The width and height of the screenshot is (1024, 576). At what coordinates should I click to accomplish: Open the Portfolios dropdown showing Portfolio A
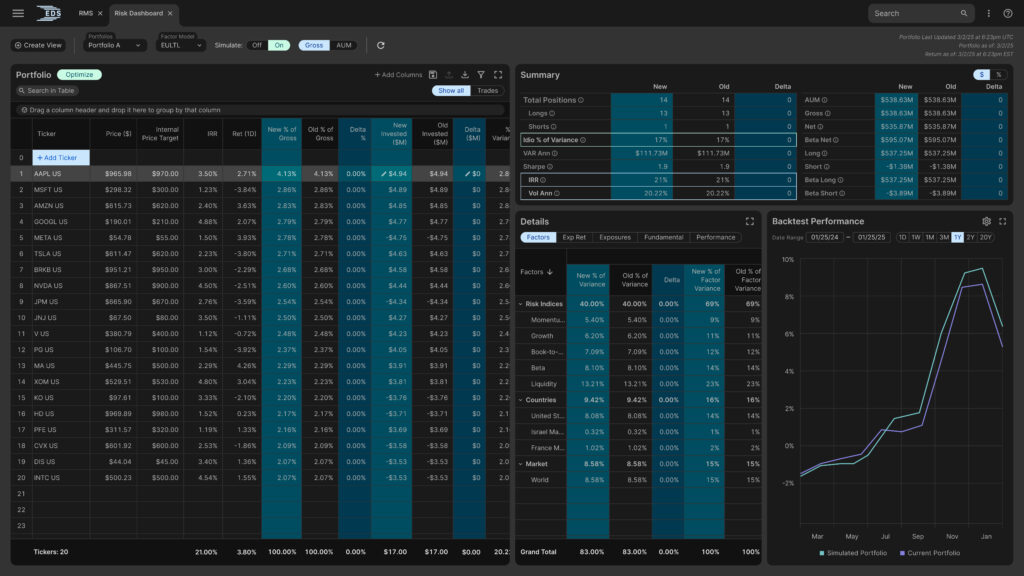click(x=115, y=45)
